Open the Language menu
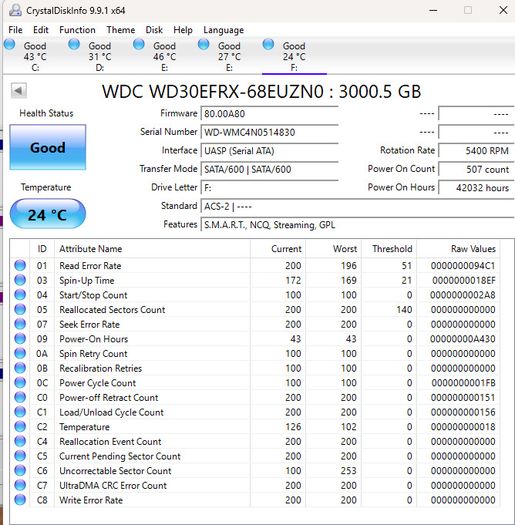The image size is (515, 525). (x=223, y=30)
